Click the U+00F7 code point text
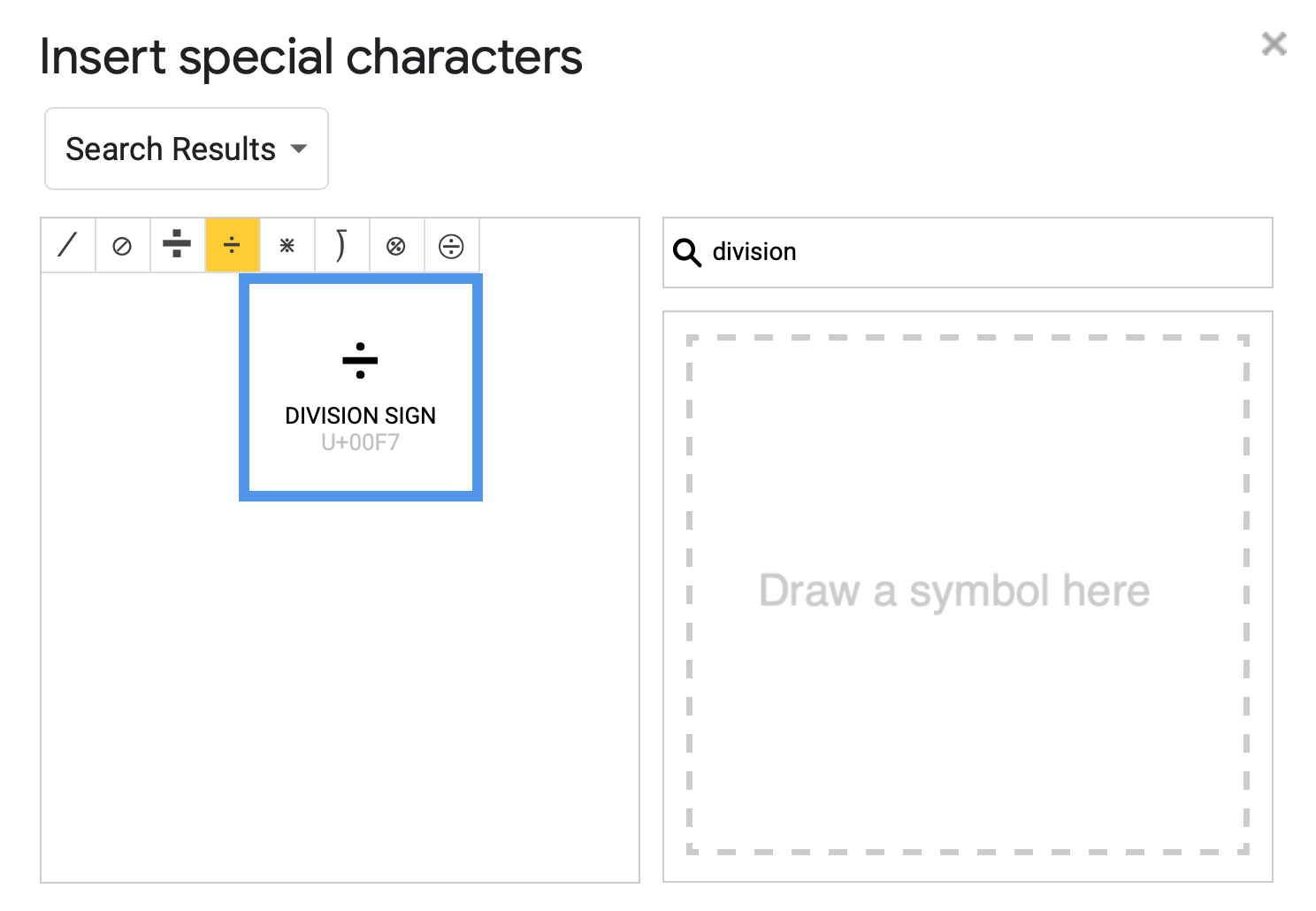 click(360, 442)
